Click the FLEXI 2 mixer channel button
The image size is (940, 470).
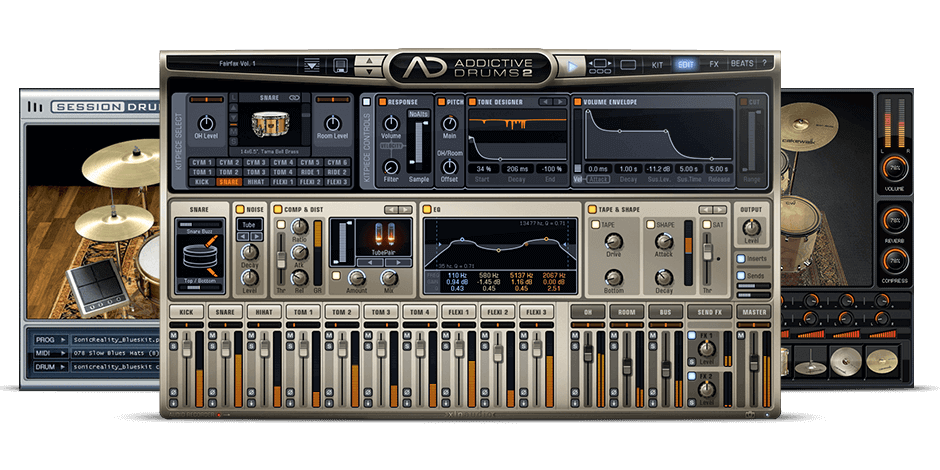(x=498, y=312)
